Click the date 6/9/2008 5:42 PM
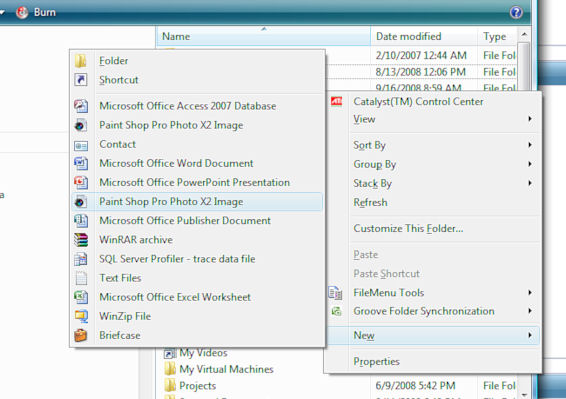 click(415, 386)
